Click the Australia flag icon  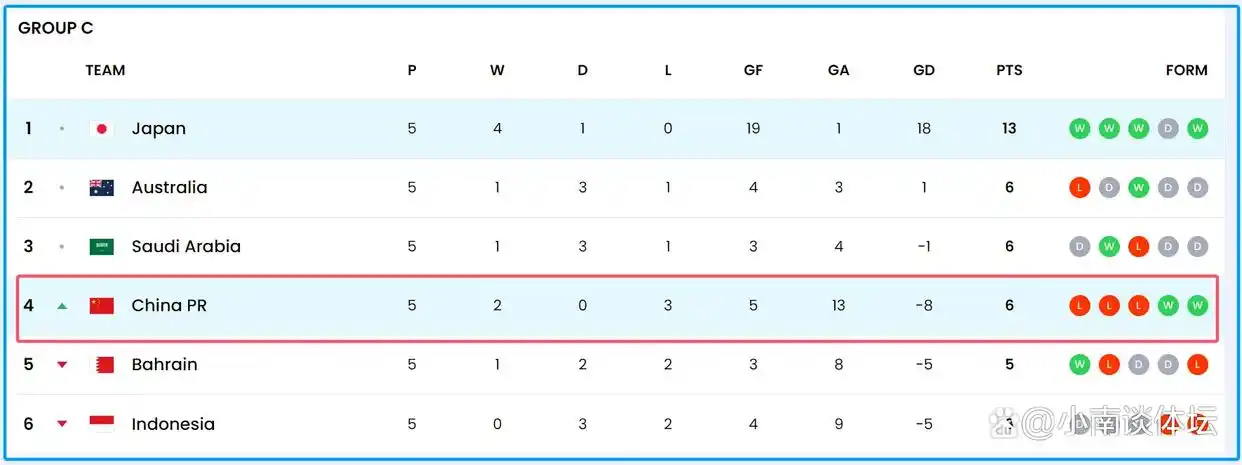coord(101,187)
